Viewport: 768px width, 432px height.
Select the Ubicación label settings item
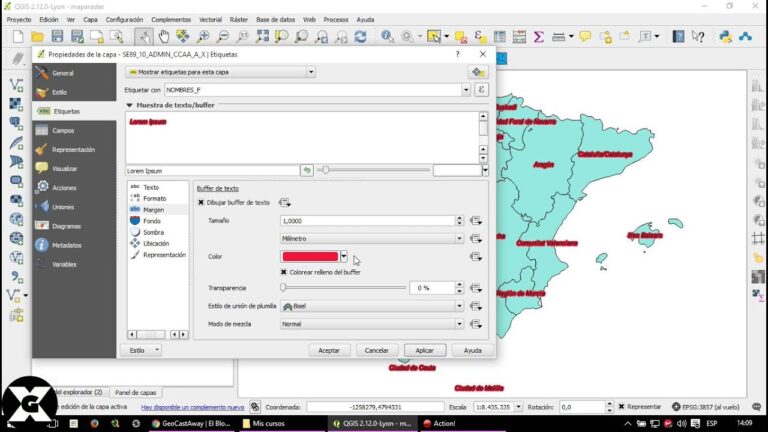158,243
